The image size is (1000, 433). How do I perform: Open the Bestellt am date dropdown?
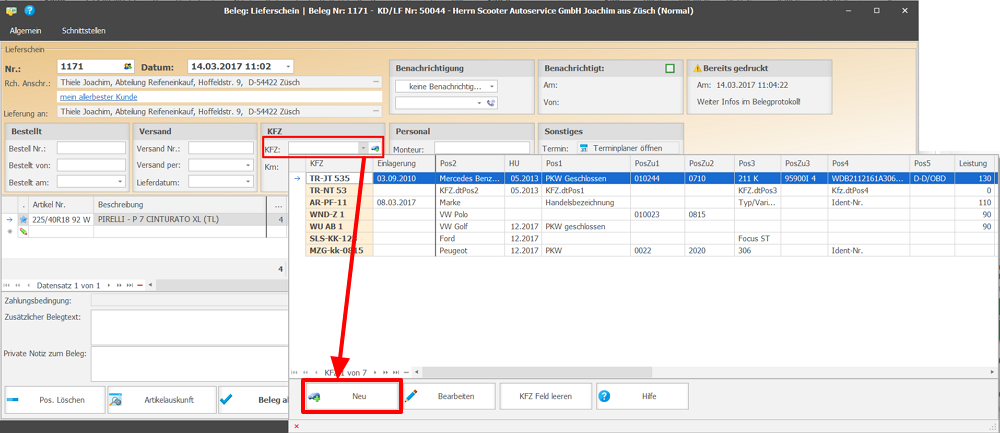(x=121, y=182)
